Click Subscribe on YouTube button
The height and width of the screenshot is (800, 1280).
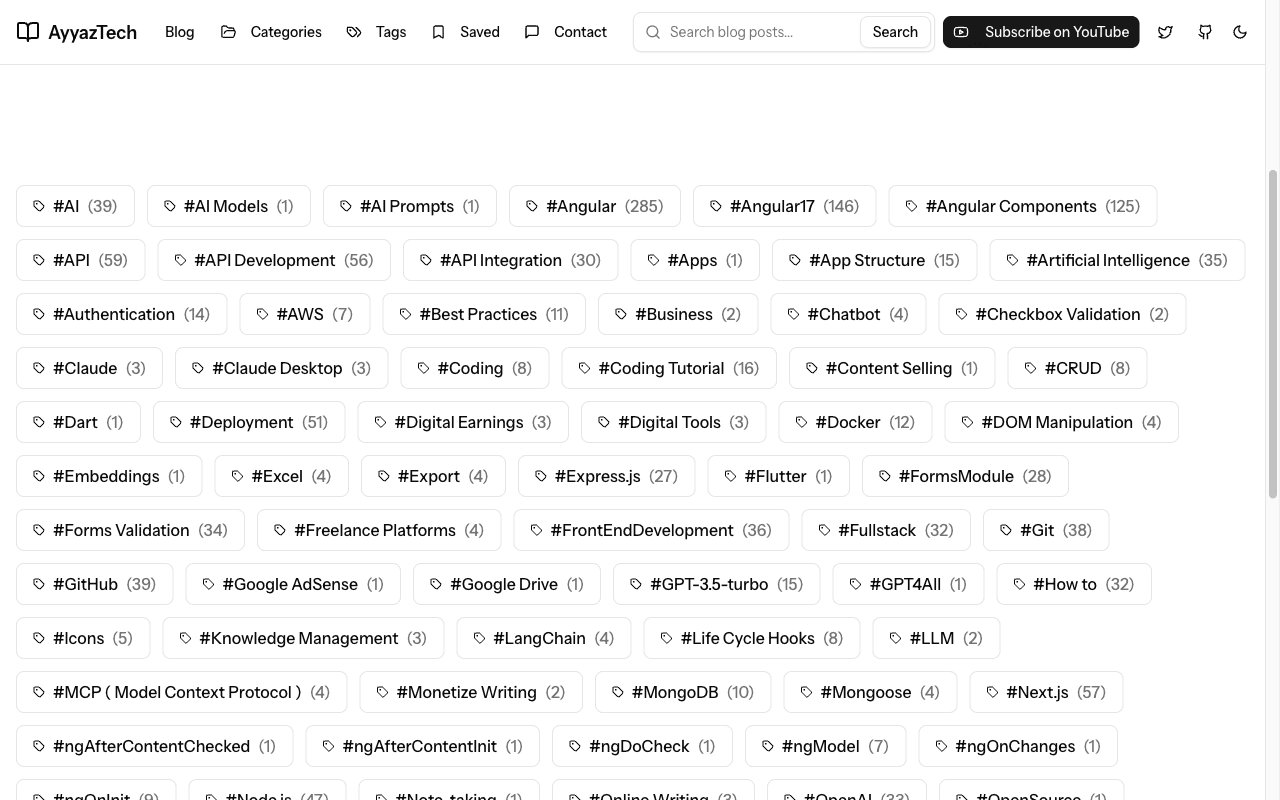pyautogui.click(x=1041, y=32)
